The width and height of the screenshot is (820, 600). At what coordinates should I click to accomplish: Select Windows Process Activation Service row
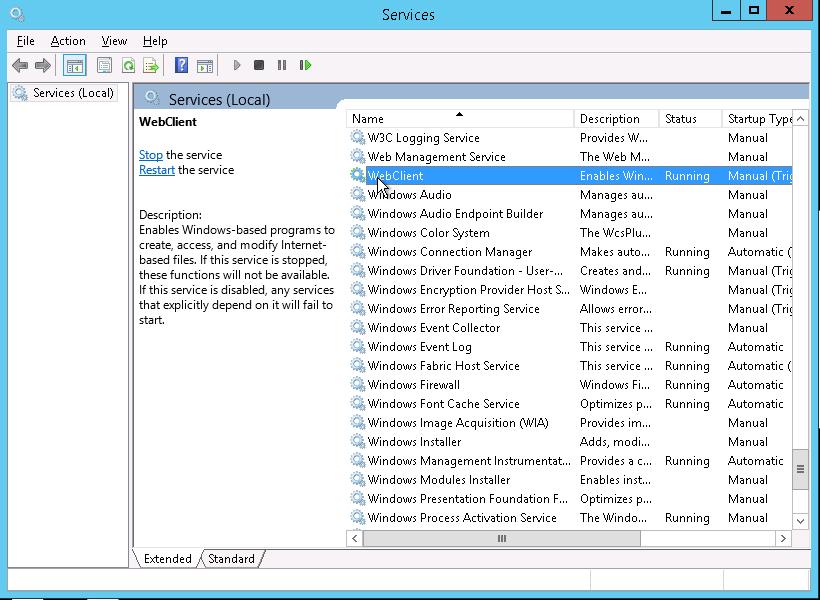pyautogui.click(x=570, y=517)
